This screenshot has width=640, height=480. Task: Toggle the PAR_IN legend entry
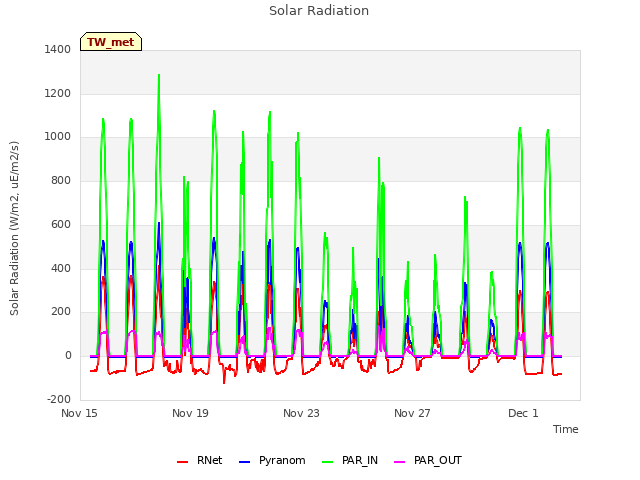[350, 460]
